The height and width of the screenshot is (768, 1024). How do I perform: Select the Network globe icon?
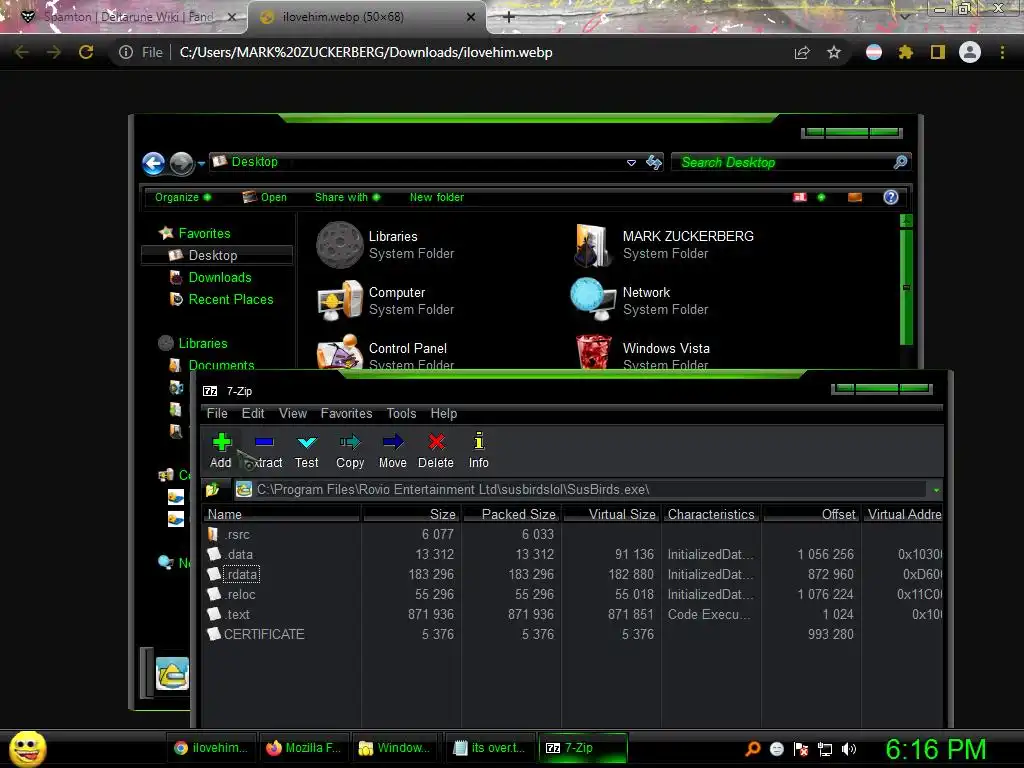click(x=593, y=299)
